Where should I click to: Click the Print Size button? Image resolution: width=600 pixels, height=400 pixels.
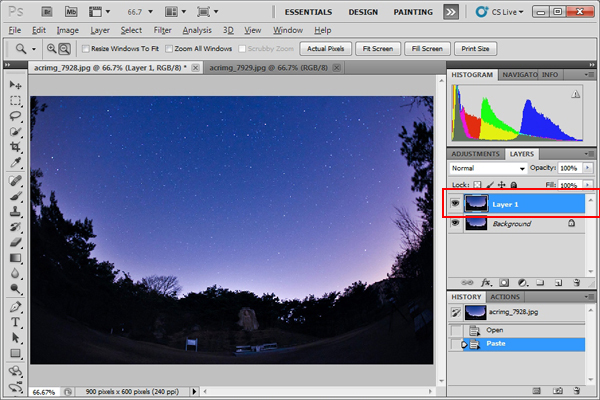click(475, 49)
